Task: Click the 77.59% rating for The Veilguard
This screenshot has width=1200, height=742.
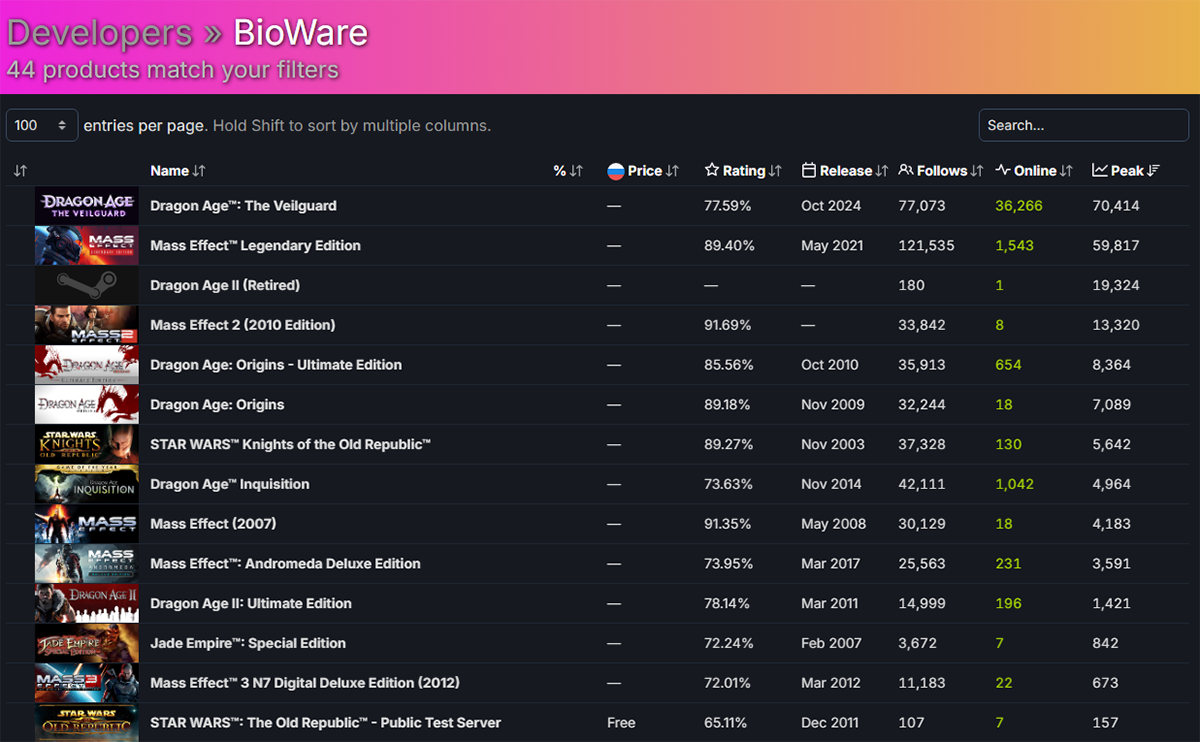Action: coord(729,206)
